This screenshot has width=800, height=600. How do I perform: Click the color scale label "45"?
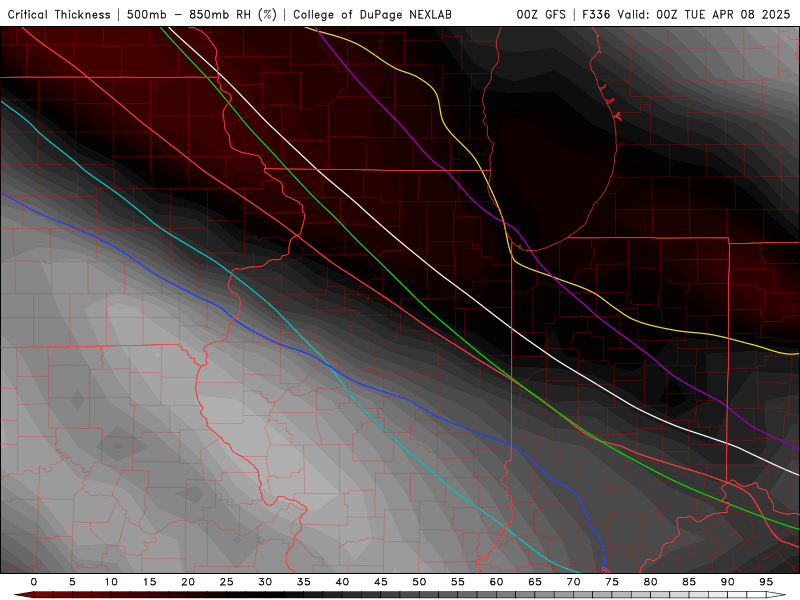coord(381,582)
